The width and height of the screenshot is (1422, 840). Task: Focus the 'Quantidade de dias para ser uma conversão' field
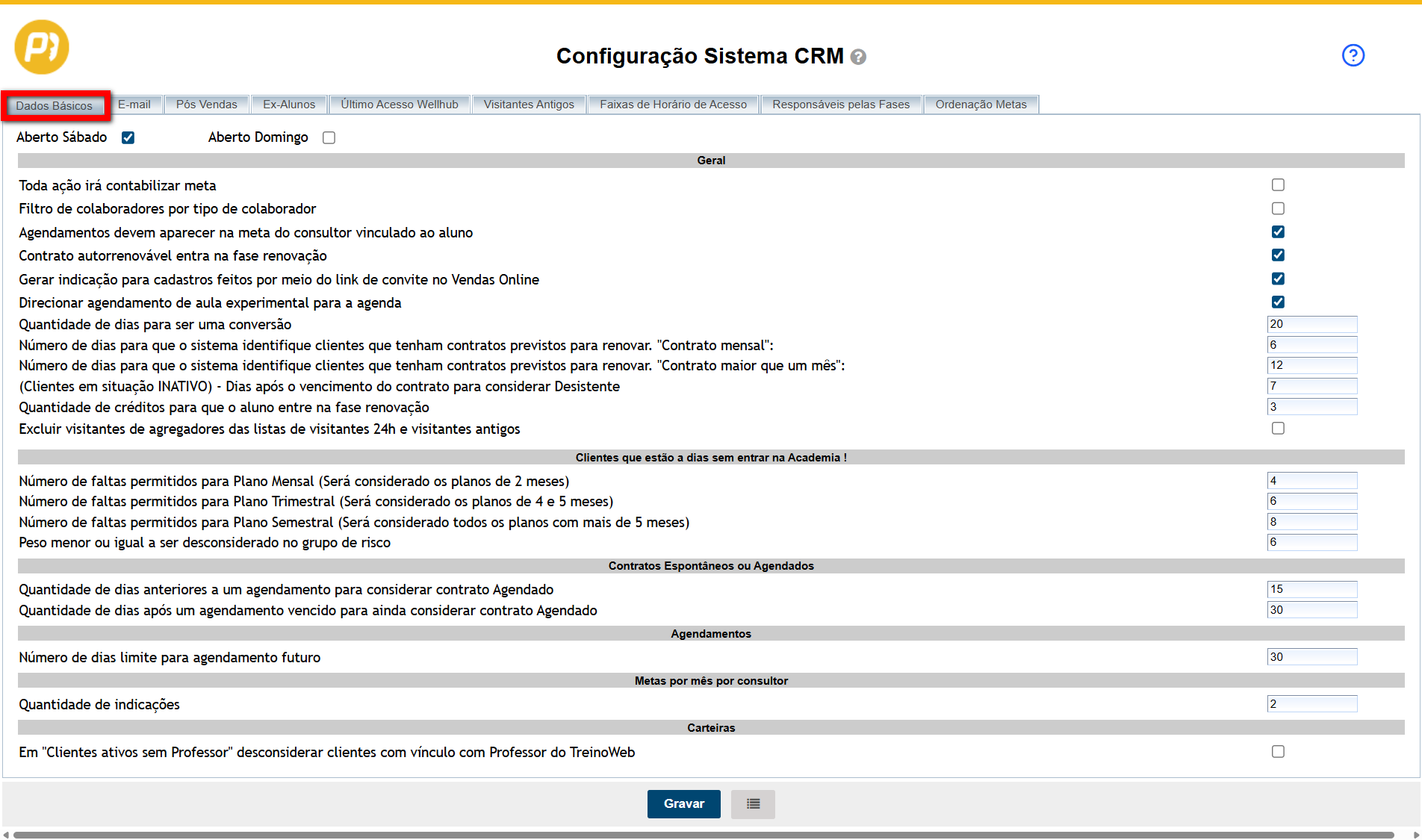1311,324
